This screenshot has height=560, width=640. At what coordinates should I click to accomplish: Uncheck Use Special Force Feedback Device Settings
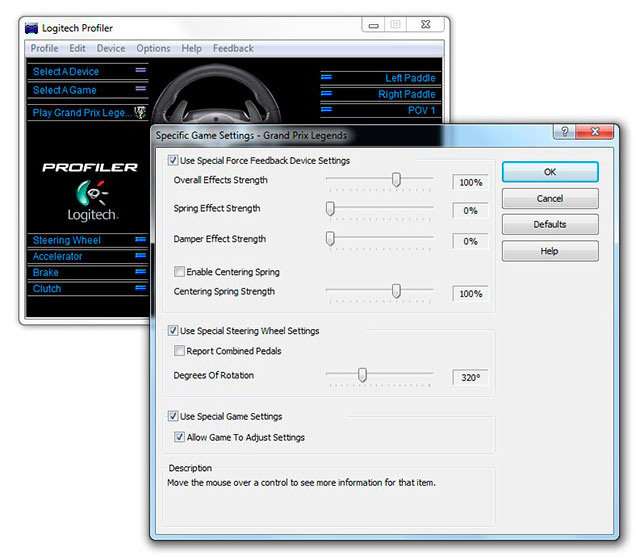click(x=173, y=160)
